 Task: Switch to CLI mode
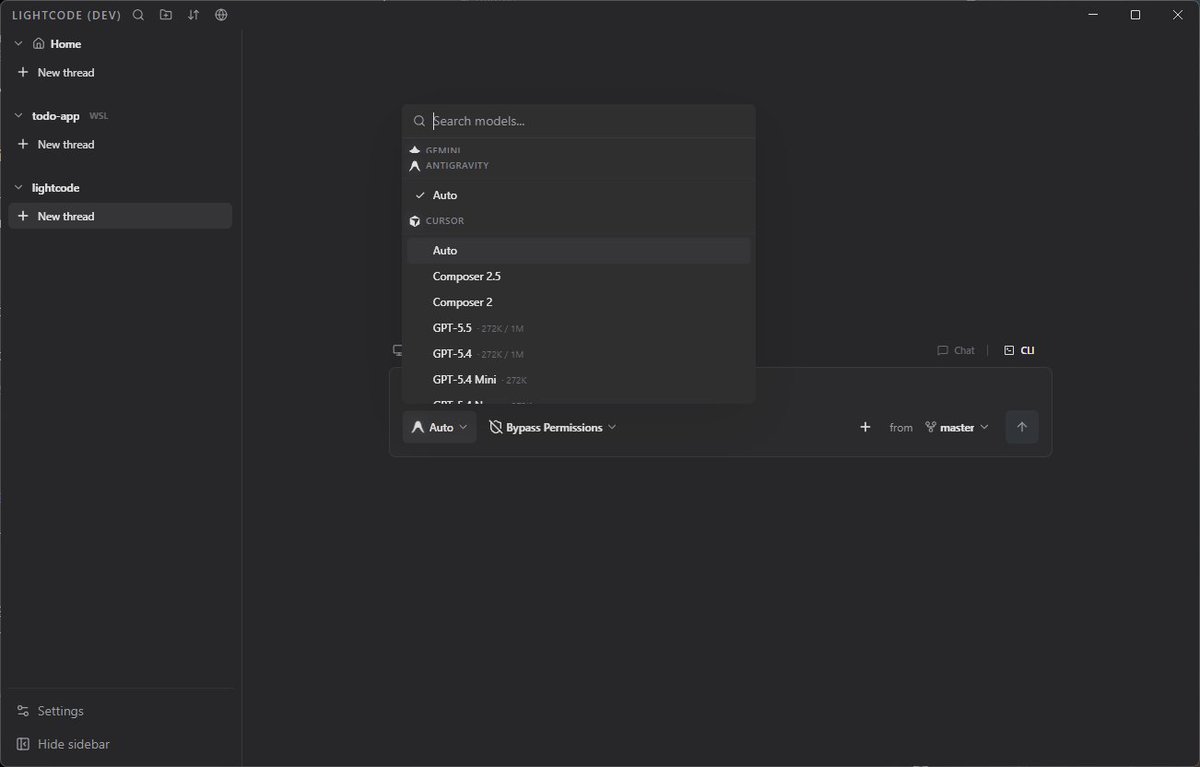coord(1019,351)
